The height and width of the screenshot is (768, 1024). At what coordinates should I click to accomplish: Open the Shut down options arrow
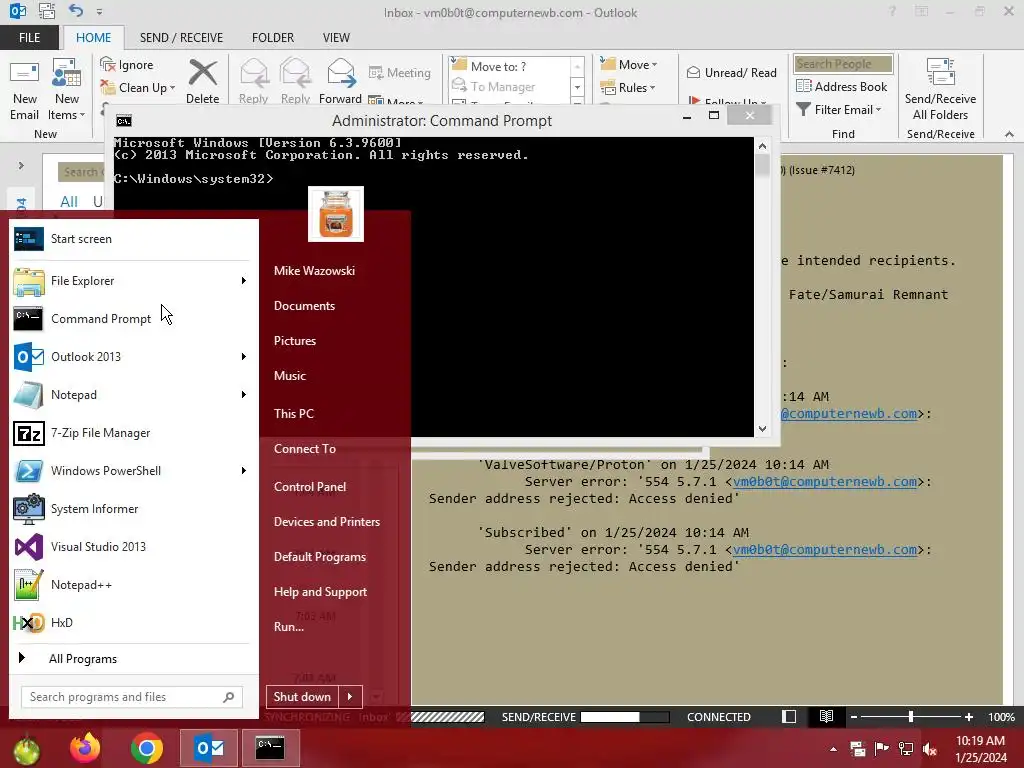350,697
